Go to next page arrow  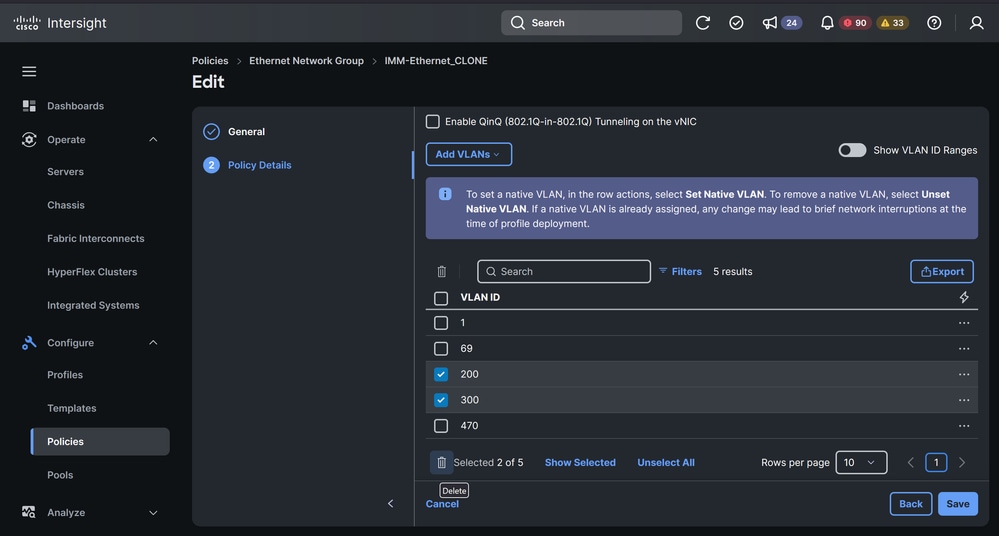(962, 463)
